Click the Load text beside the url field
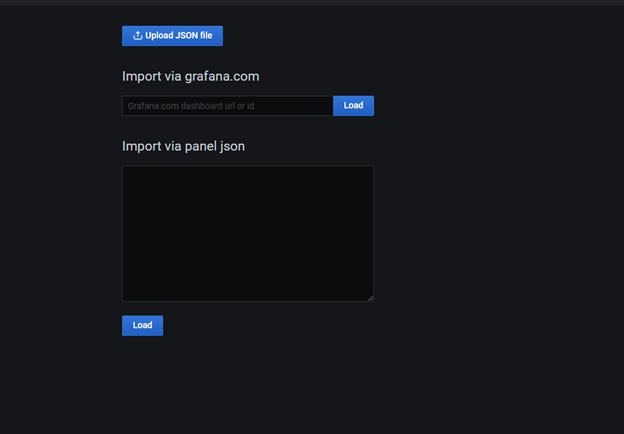Viewport: 624px width, 434px height. [x=353, y=105]
